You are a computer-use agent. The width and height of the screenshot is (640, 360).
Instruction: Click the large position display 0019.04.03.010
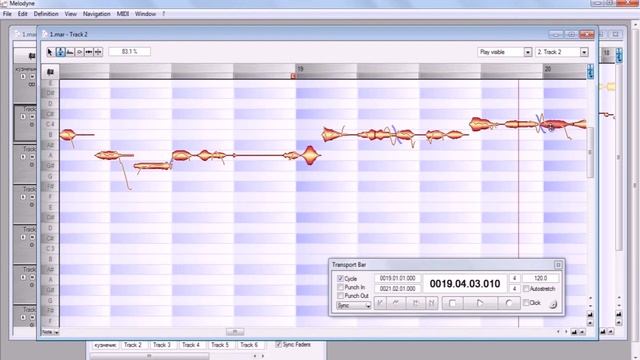coord(465,284)
